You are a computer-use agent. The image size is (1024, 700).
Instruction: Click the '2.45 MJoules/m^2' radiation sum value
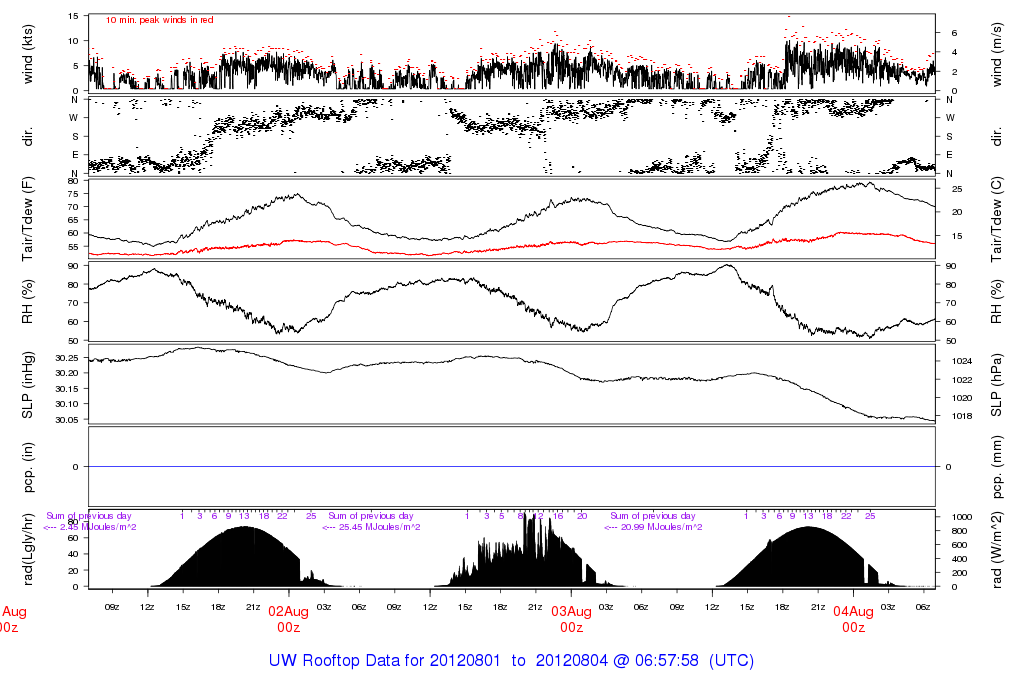pos(98,527)
